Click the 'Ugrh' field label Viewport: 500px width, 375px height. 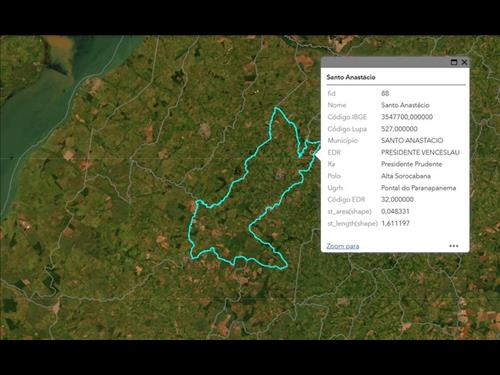(335, 188)
